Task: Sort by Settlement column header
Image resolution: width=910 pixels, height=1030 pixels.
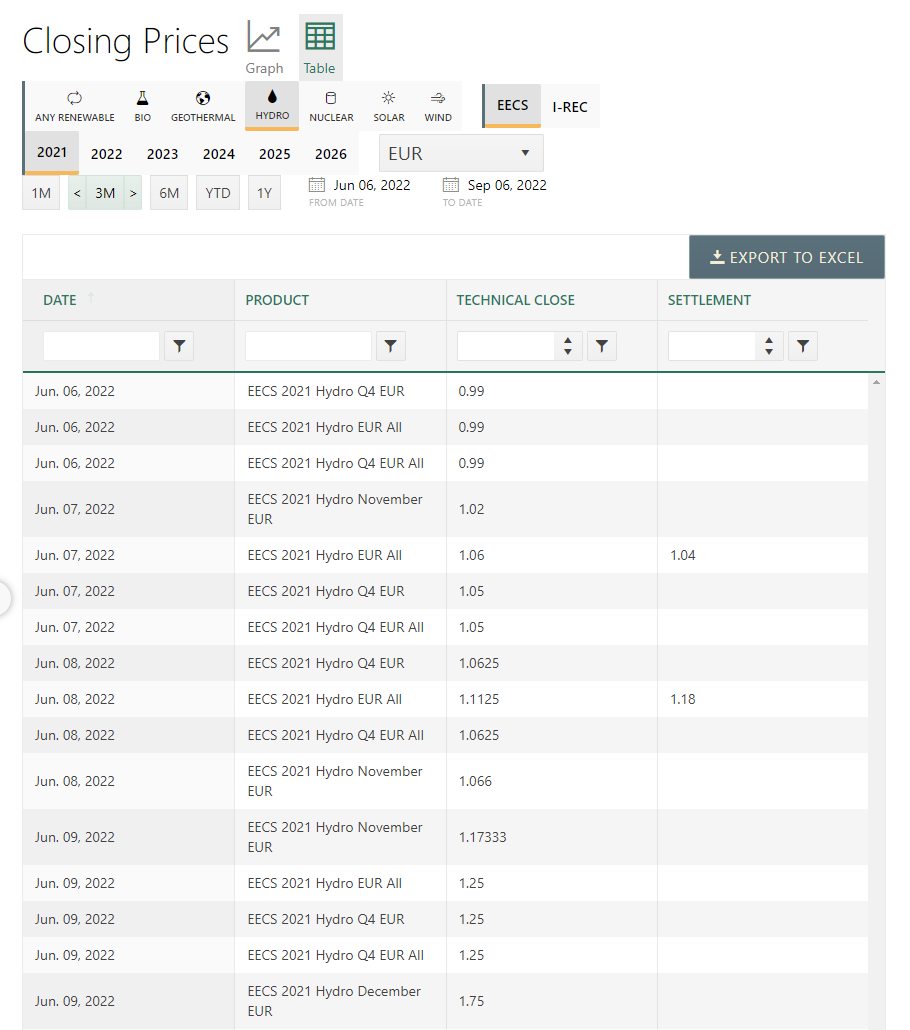Action: 709,300
